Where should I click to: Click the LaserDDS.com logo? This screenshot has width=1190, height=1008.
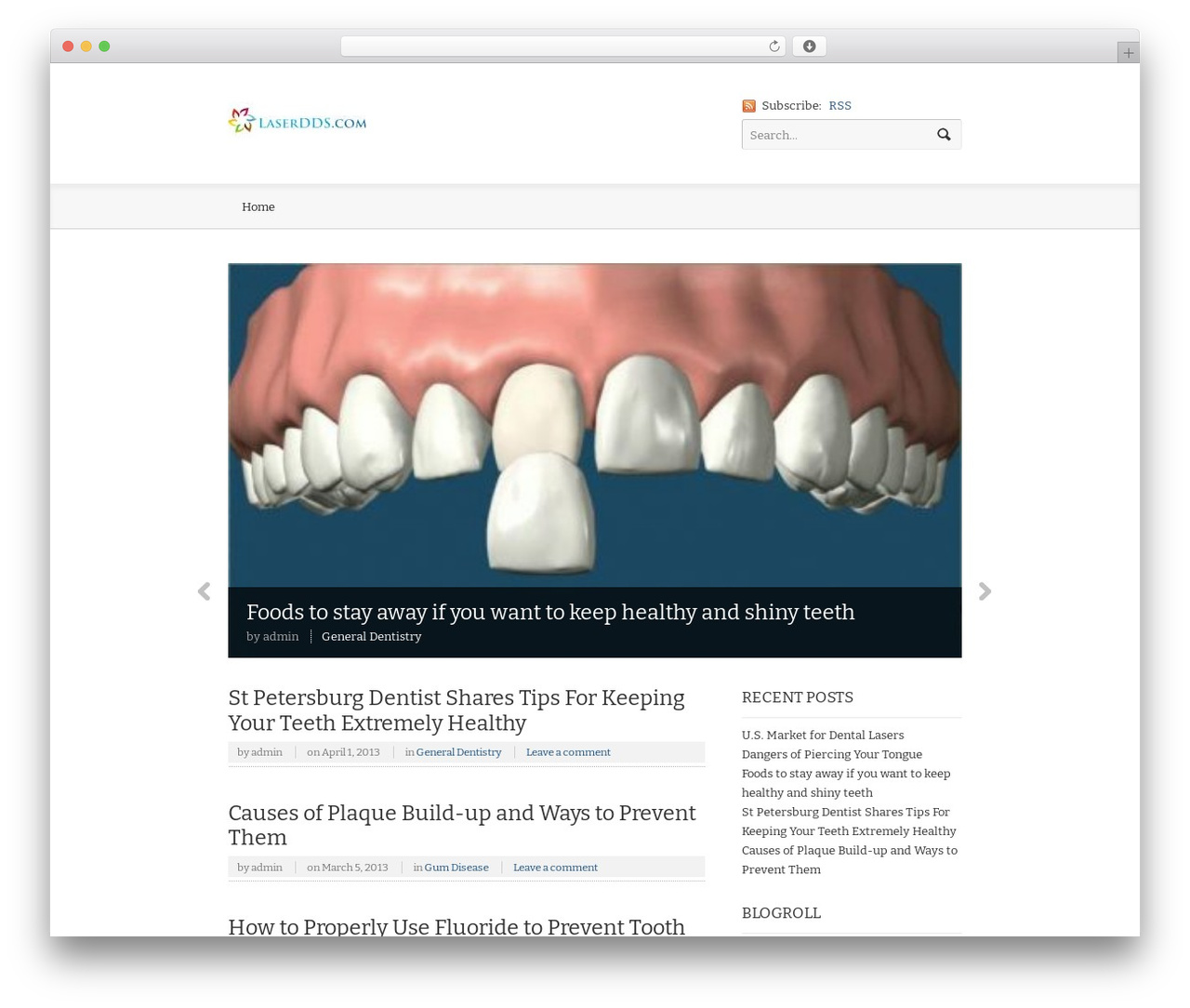point(297,121)
